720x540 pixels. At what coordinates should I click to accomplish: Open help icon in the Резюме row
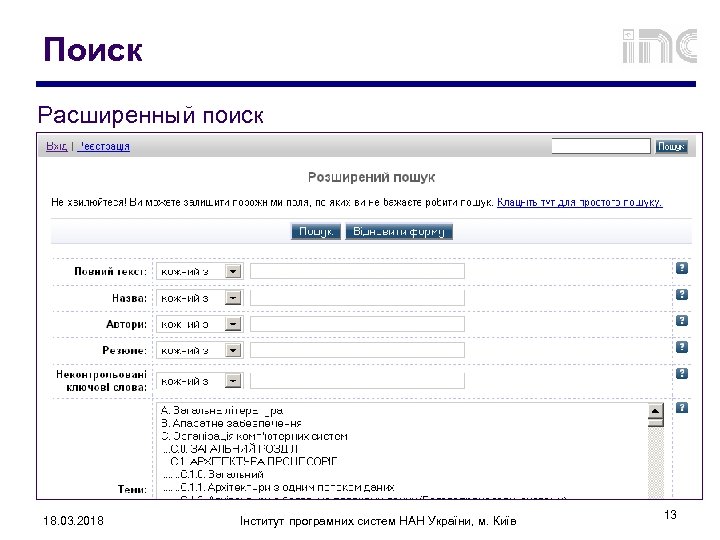coord(682,347)
